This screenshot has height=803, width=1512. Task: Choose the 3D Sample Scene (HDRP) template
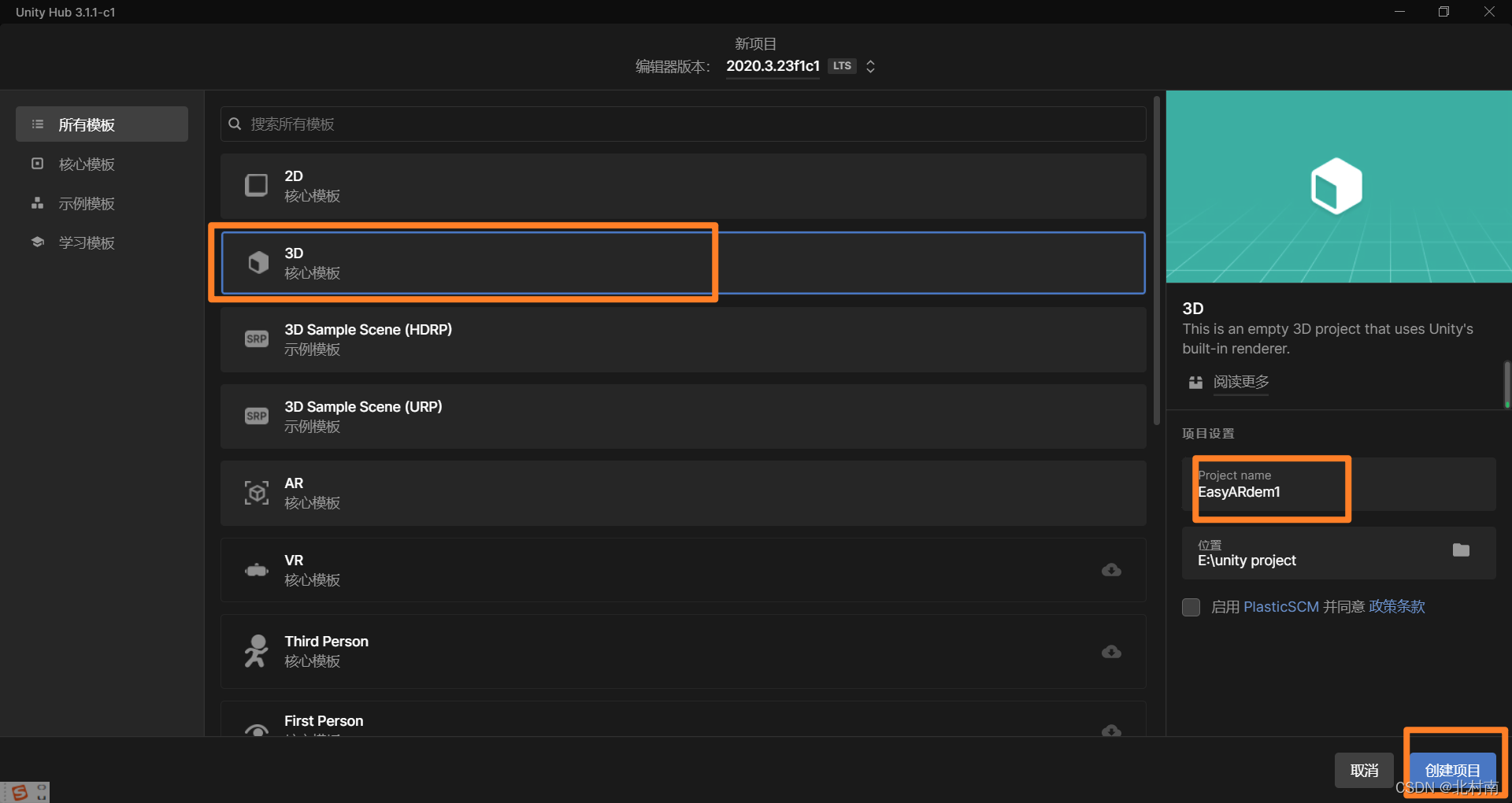point(683,339)
